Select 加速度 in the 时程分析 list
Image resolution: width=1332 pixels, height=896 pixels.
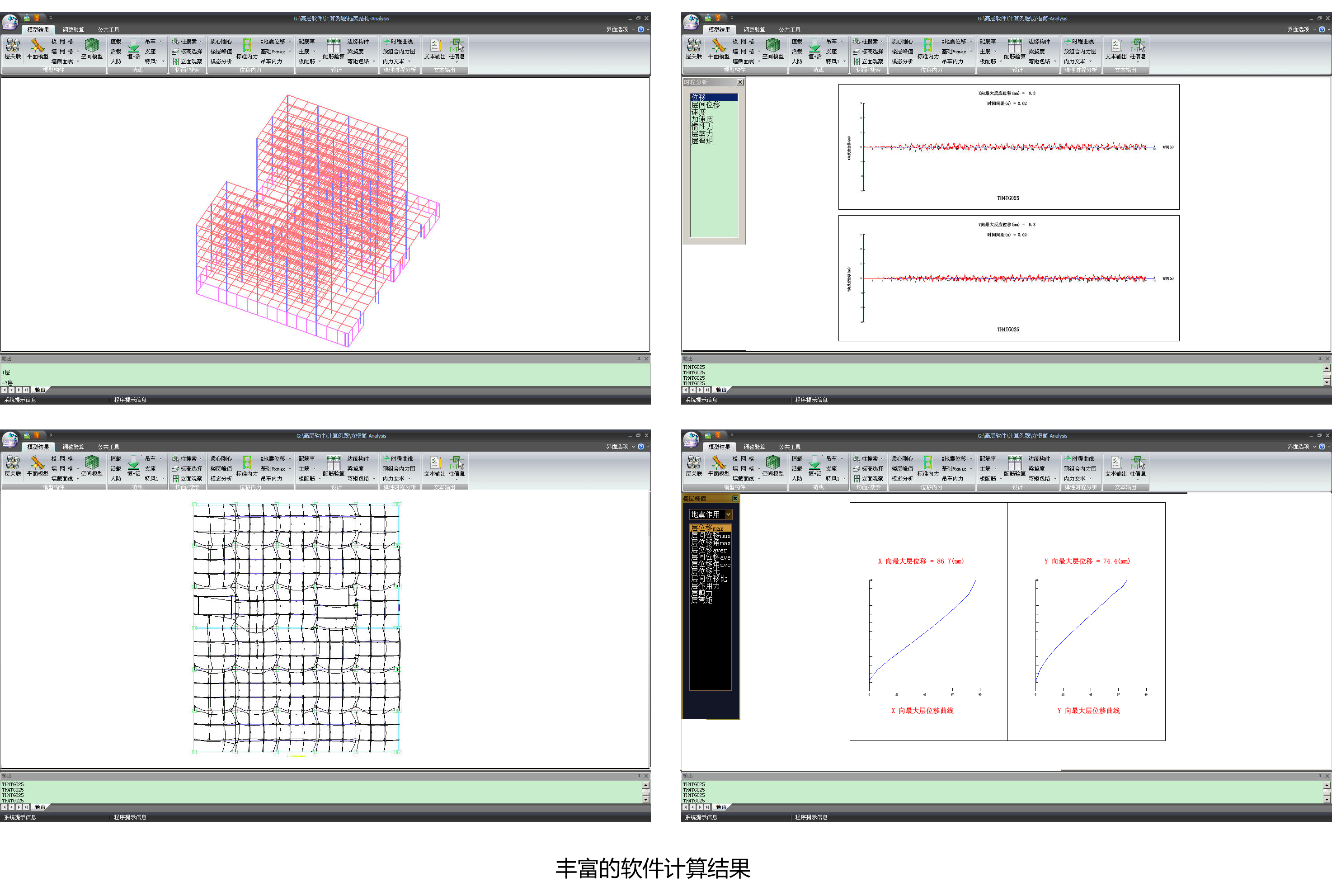702,119
